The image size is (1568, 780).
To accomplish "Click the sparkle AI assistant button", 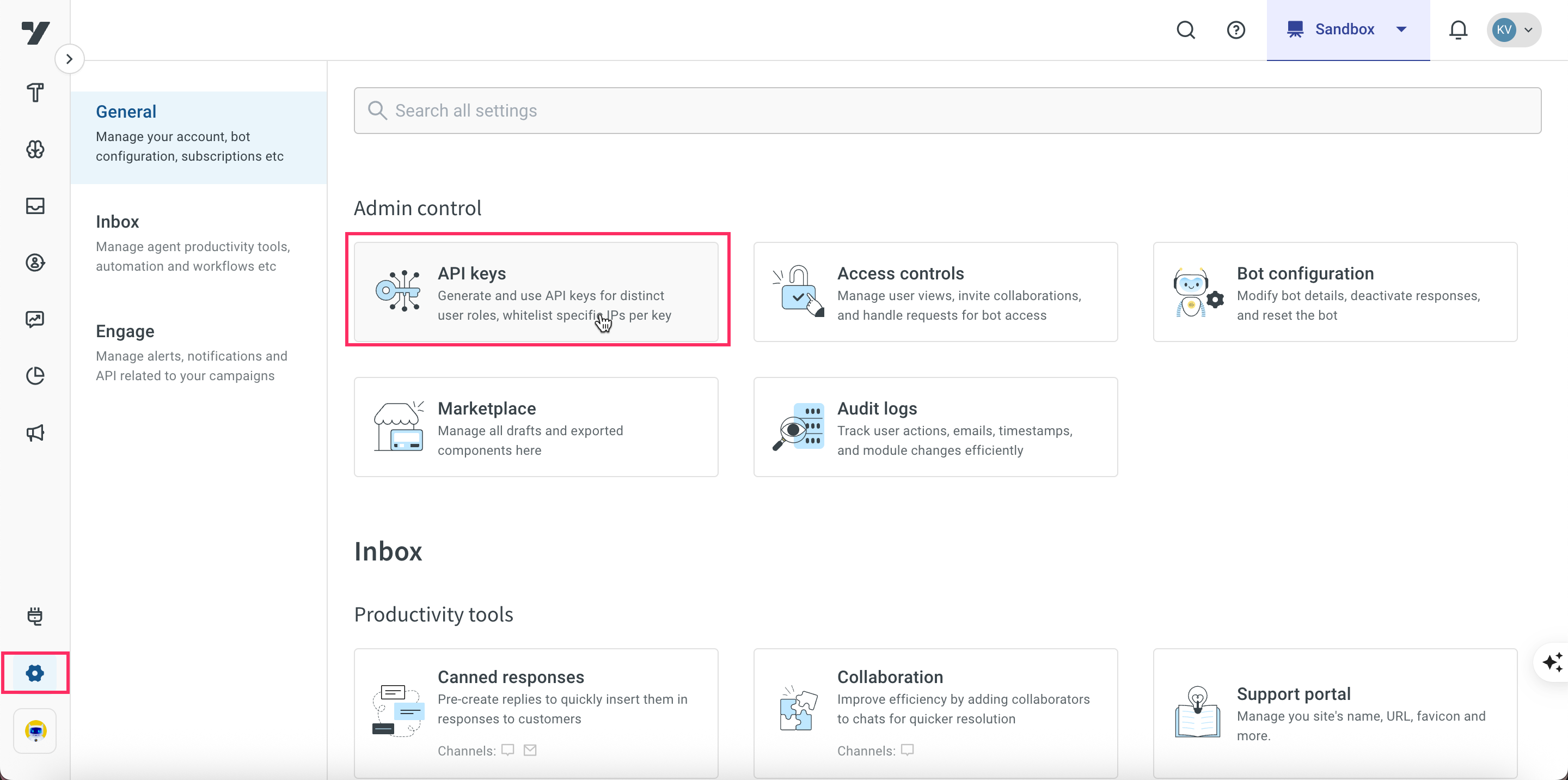I will click(1552, 662).
